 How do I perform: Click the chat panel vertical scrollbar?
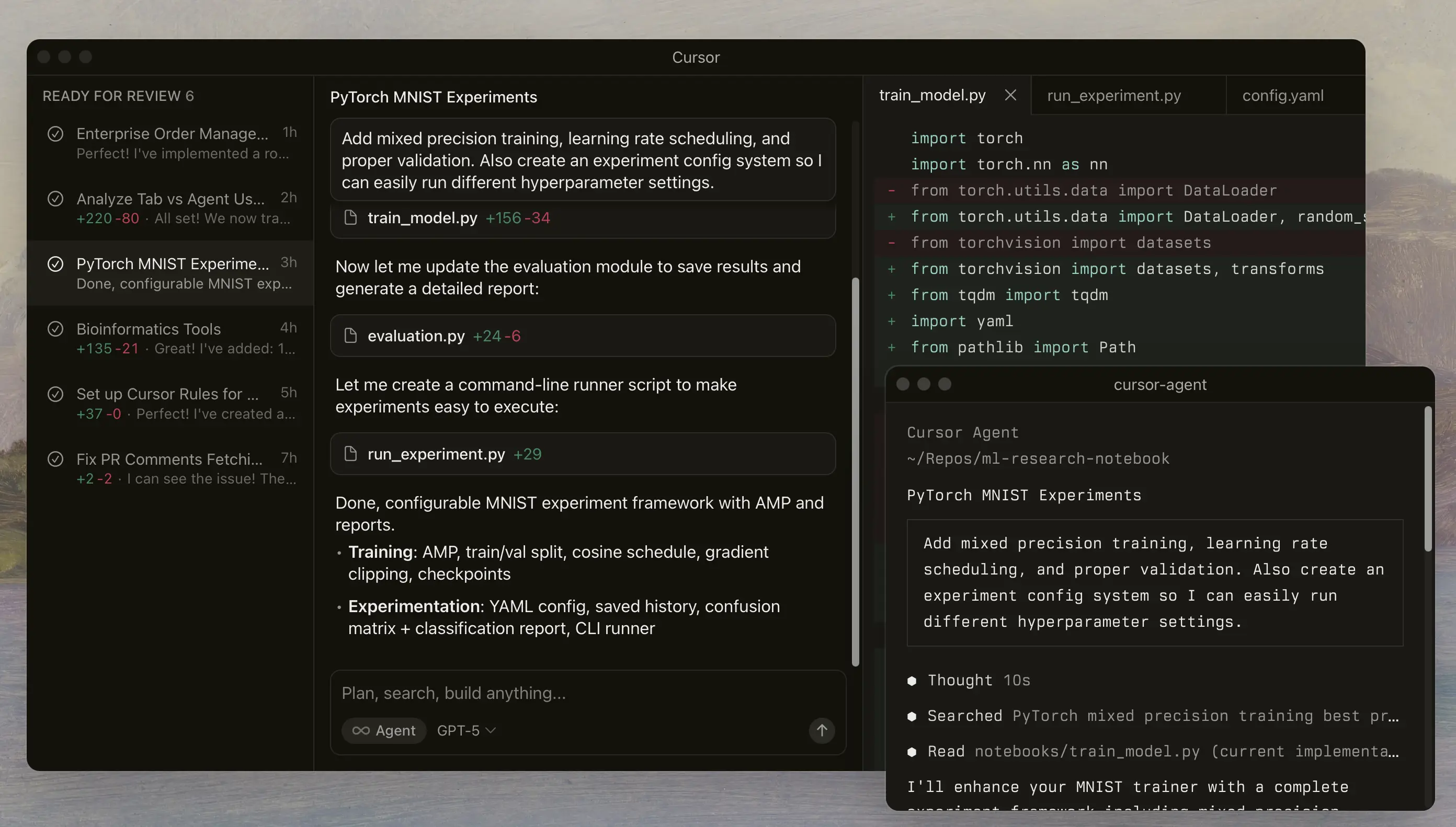[856, 472]
